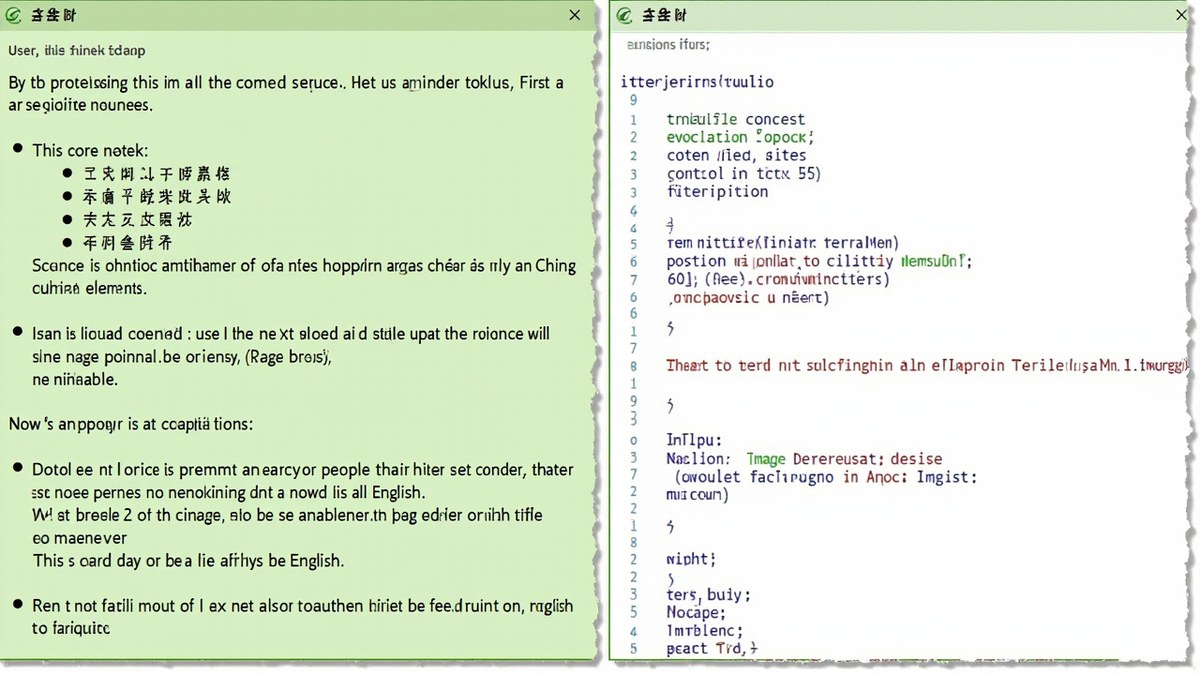The height and width of the screenshot is (675, 1200).
Task: Click the "ansions ifurs;" line in right window
Action: [x=667, y=45]
